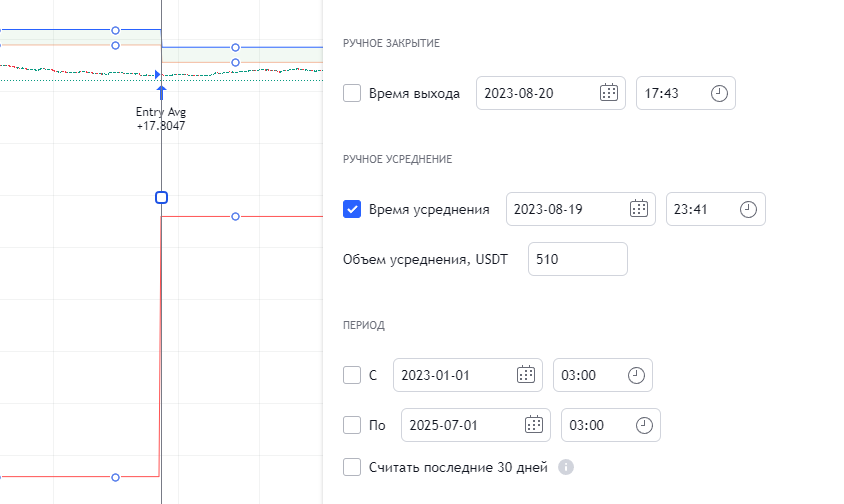Image resolution: width=844 pixels, height=504 pixels.
Task: Enable the period end По checkbox
Action: 352,425
